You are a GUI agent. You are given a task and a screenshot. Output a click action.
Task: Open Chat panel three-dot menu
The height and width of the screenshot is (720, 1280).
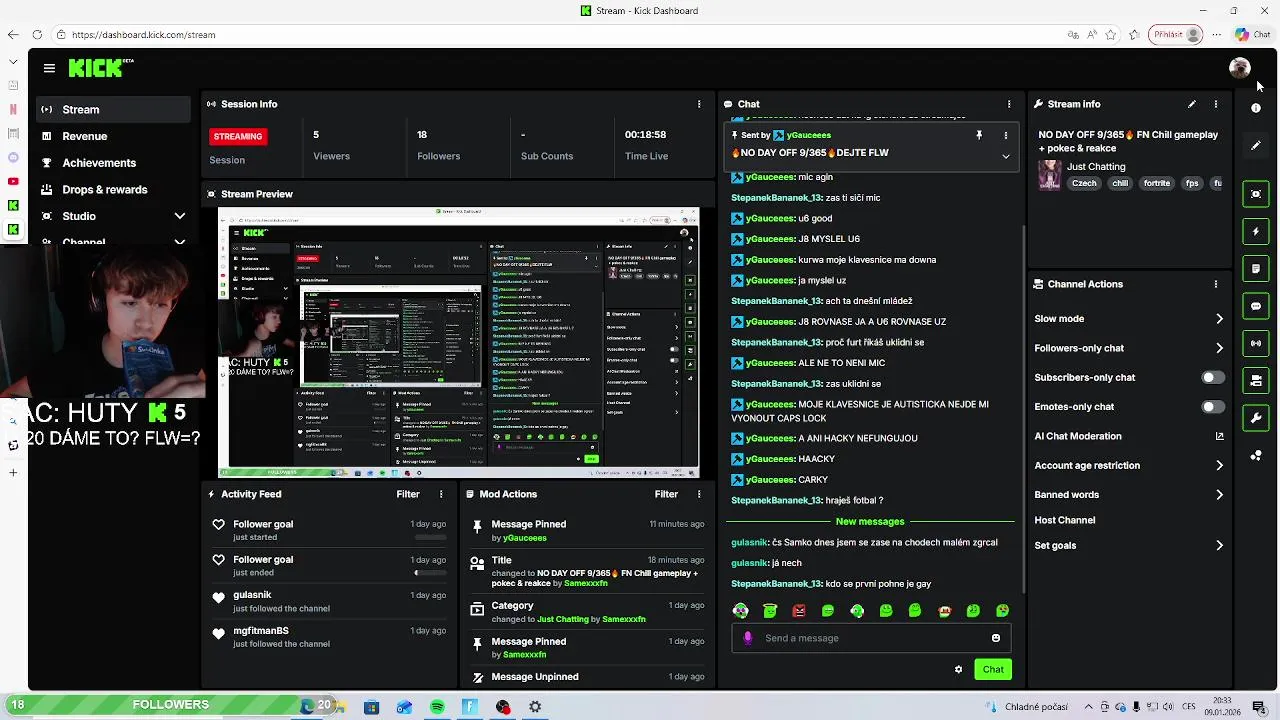point(1009,104)
